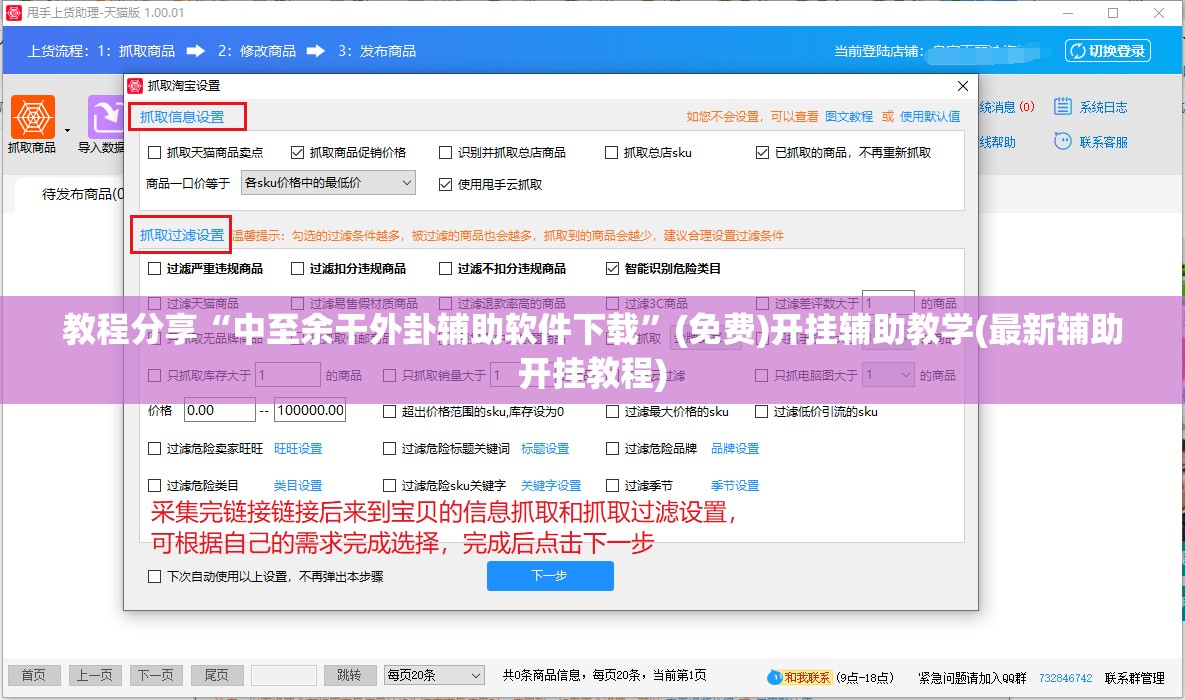Check 过滤季节 option
This screenshot has width=1185, height=700.
612,485
